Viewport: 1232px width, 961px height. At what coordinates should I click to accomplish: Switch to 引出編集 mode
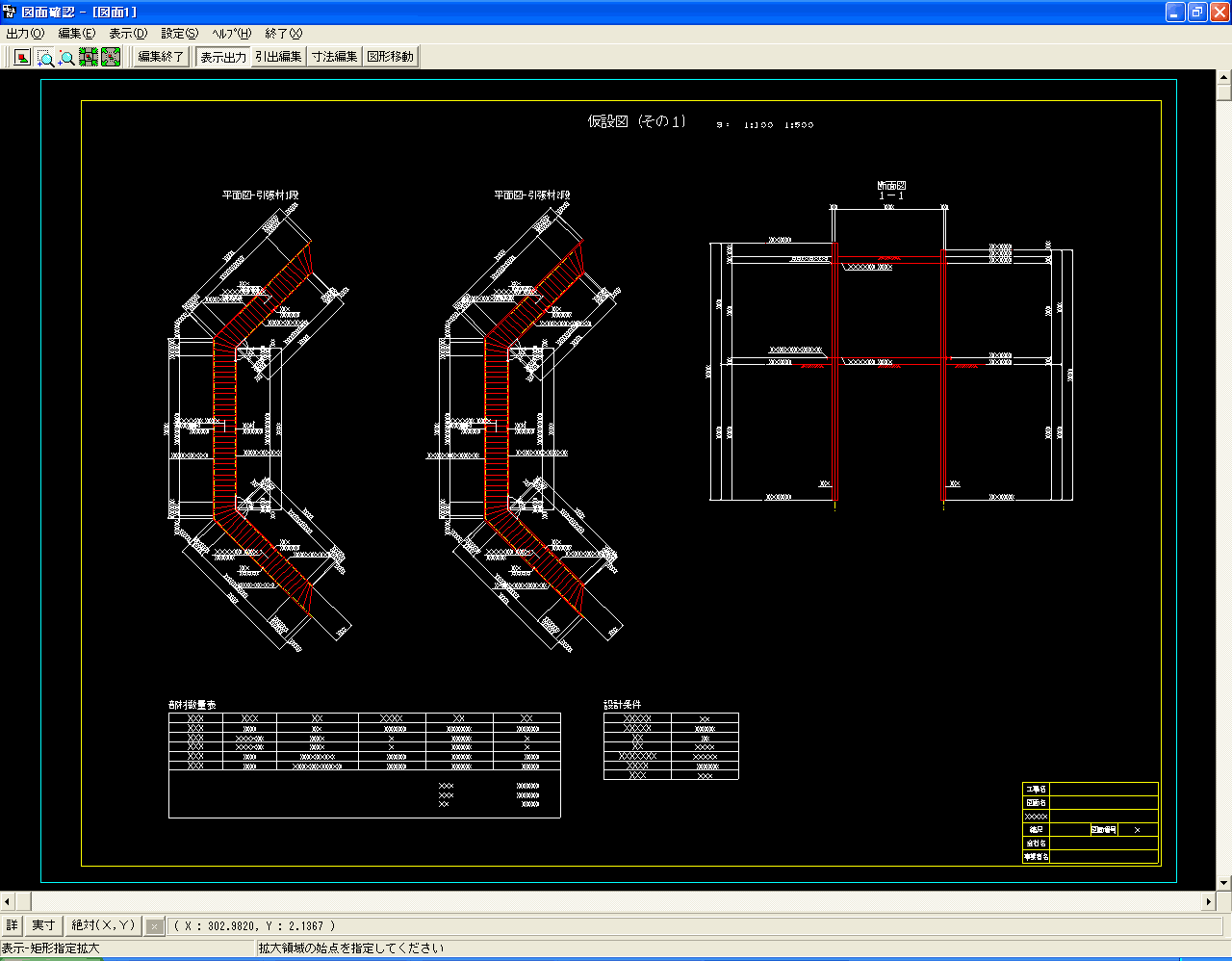tap(278, 58)
